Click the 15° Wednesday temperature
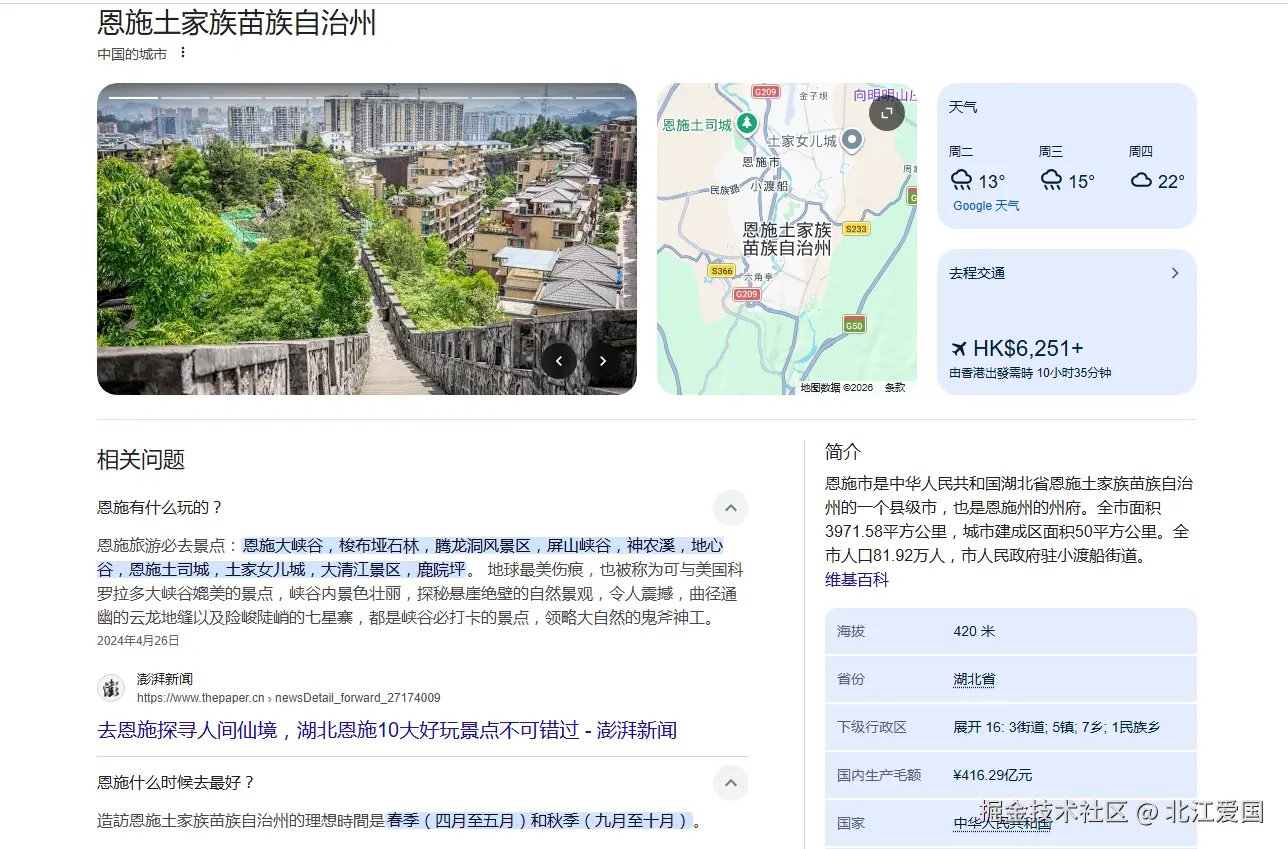 tap(1082, 181)
